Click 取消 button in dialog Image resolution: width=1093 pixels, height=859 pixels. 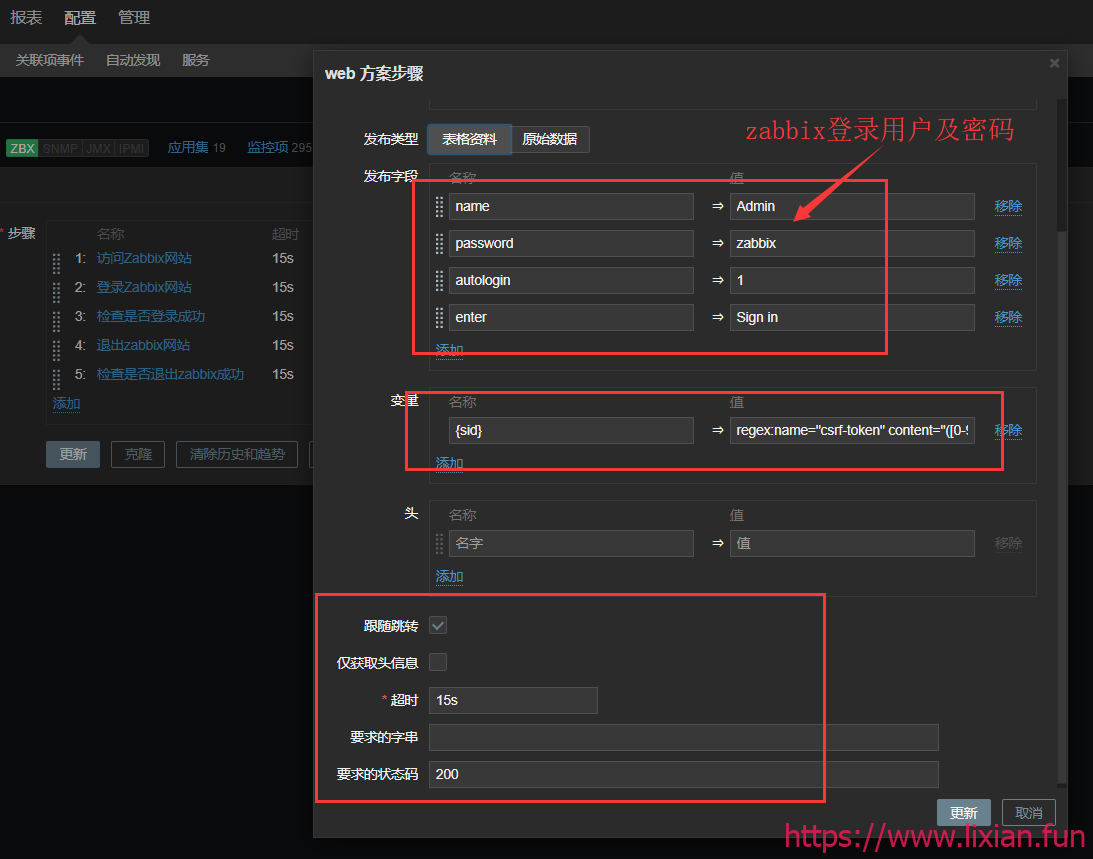[x=1029, y=813]
